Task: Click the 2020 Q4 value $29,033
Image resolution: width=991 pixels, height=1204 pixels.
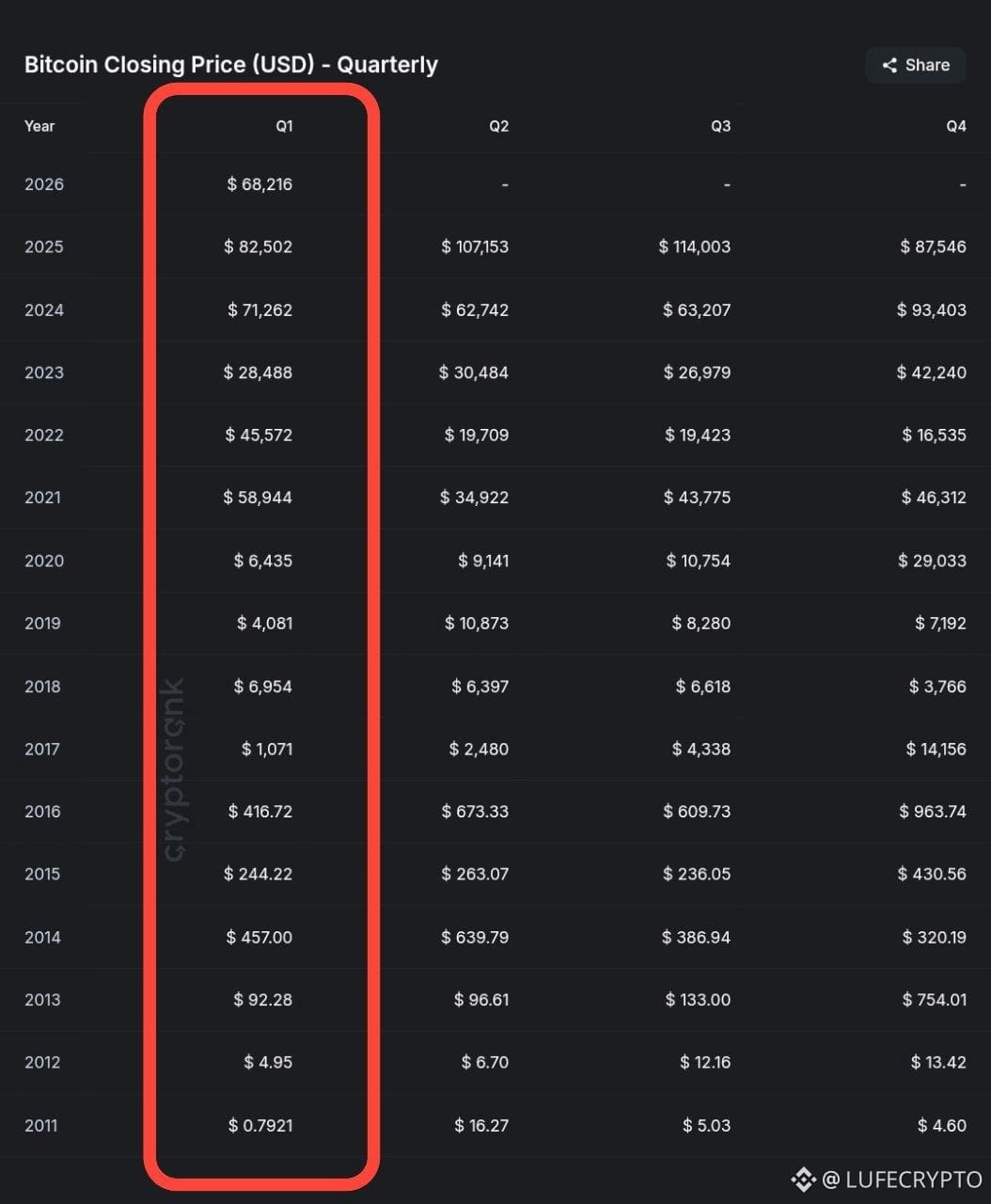Action: tap(933, 561)
